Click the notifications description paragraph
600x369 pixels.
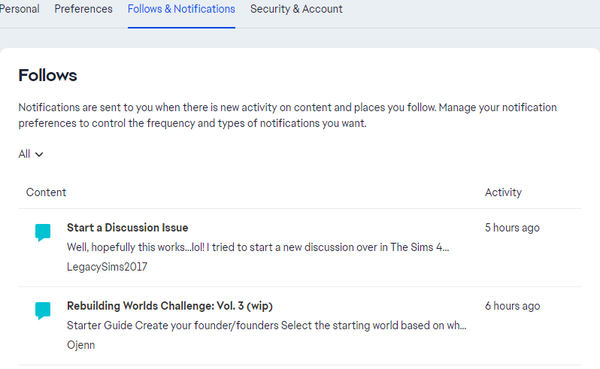pos(287,115)
